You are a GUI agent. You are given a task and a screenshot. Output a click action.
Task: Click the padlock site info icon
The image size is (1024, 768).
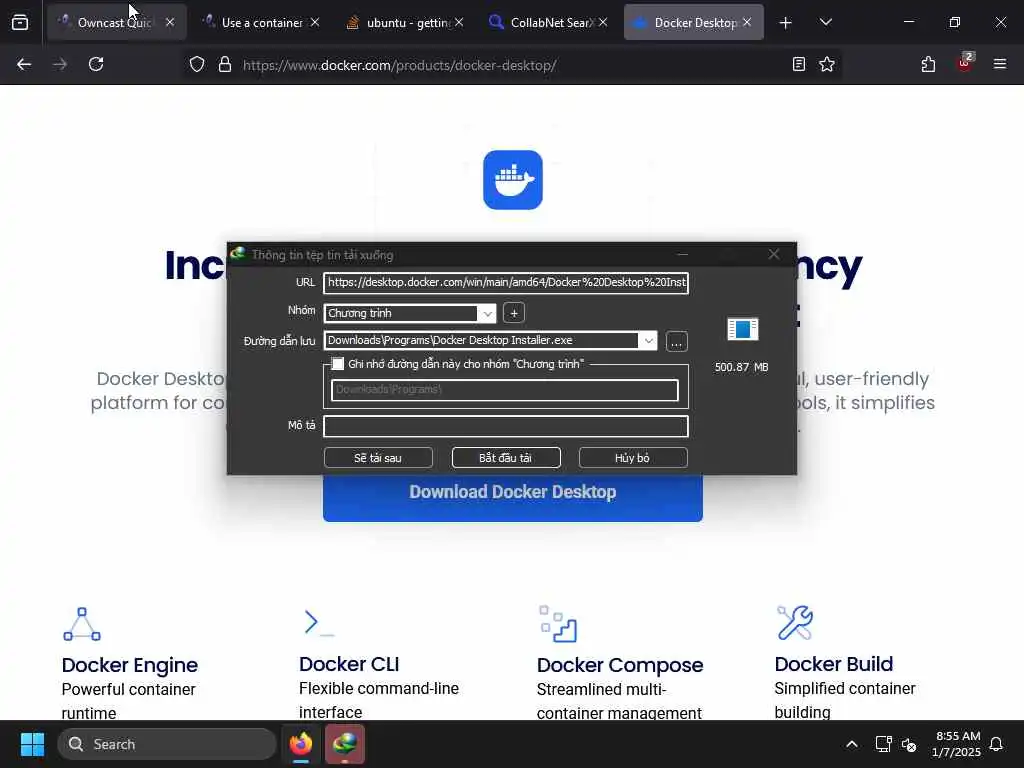click(x=225, y=64)
